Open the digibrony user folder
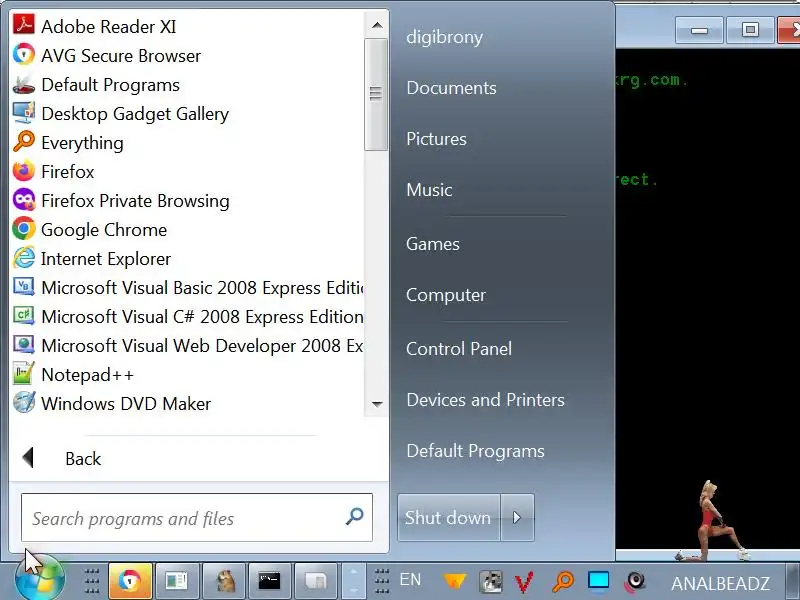Viewport: 800px width, 600px height. coord(444,37)
